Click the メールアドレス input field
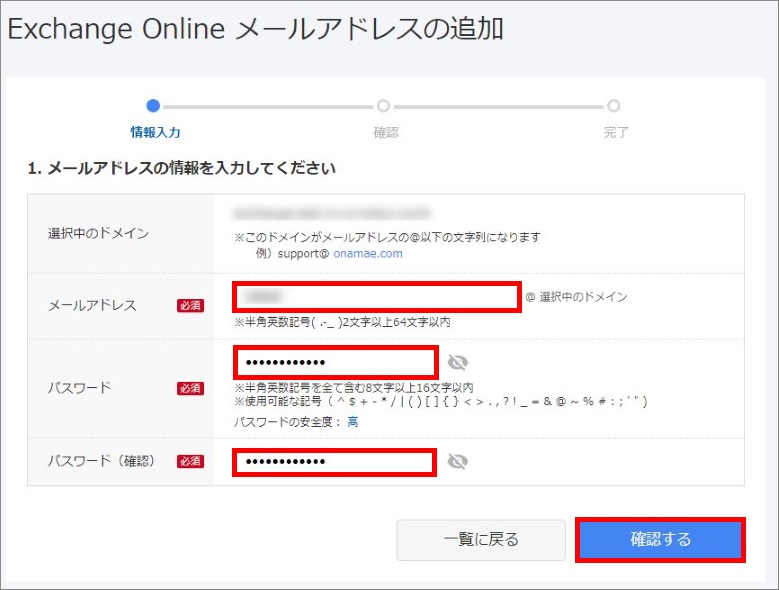The image size is (779, 590). (377, 297)
